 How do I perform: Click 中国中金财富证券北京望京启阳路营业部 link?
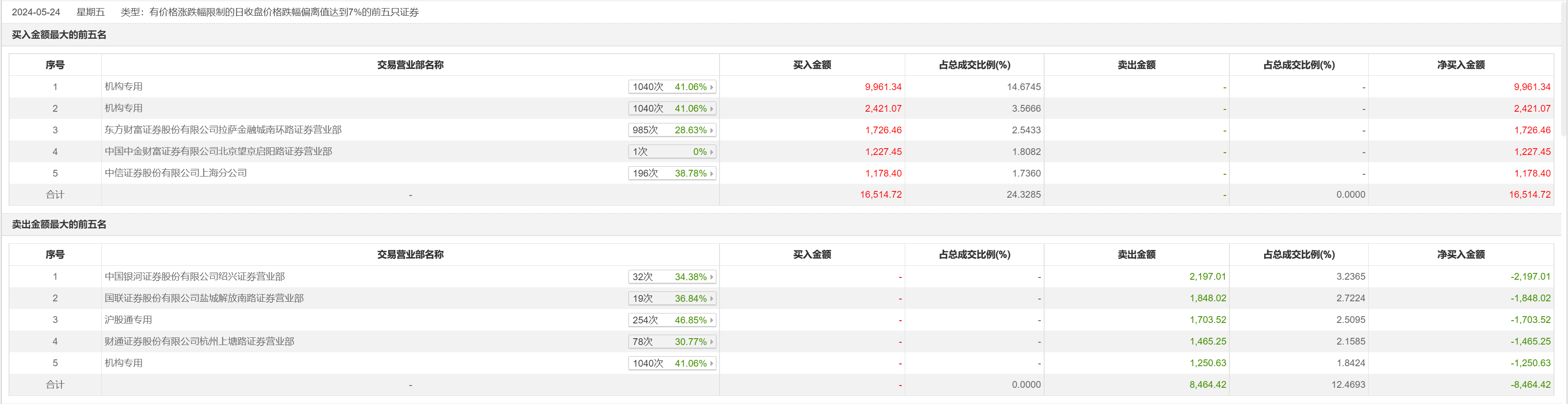(x=218, y=151)
